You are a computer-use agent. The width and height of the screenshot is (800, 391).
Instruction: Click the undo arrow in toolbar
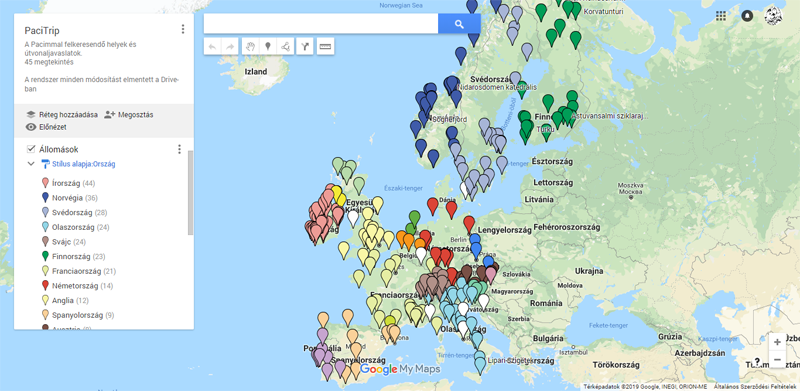tap(212, 46)
